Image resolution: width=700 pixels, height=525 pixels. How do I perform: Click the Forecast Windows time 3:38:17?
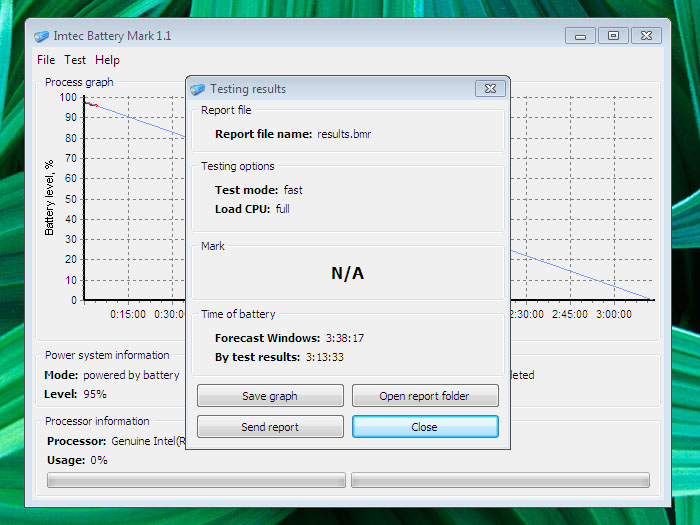coord(344,338)
